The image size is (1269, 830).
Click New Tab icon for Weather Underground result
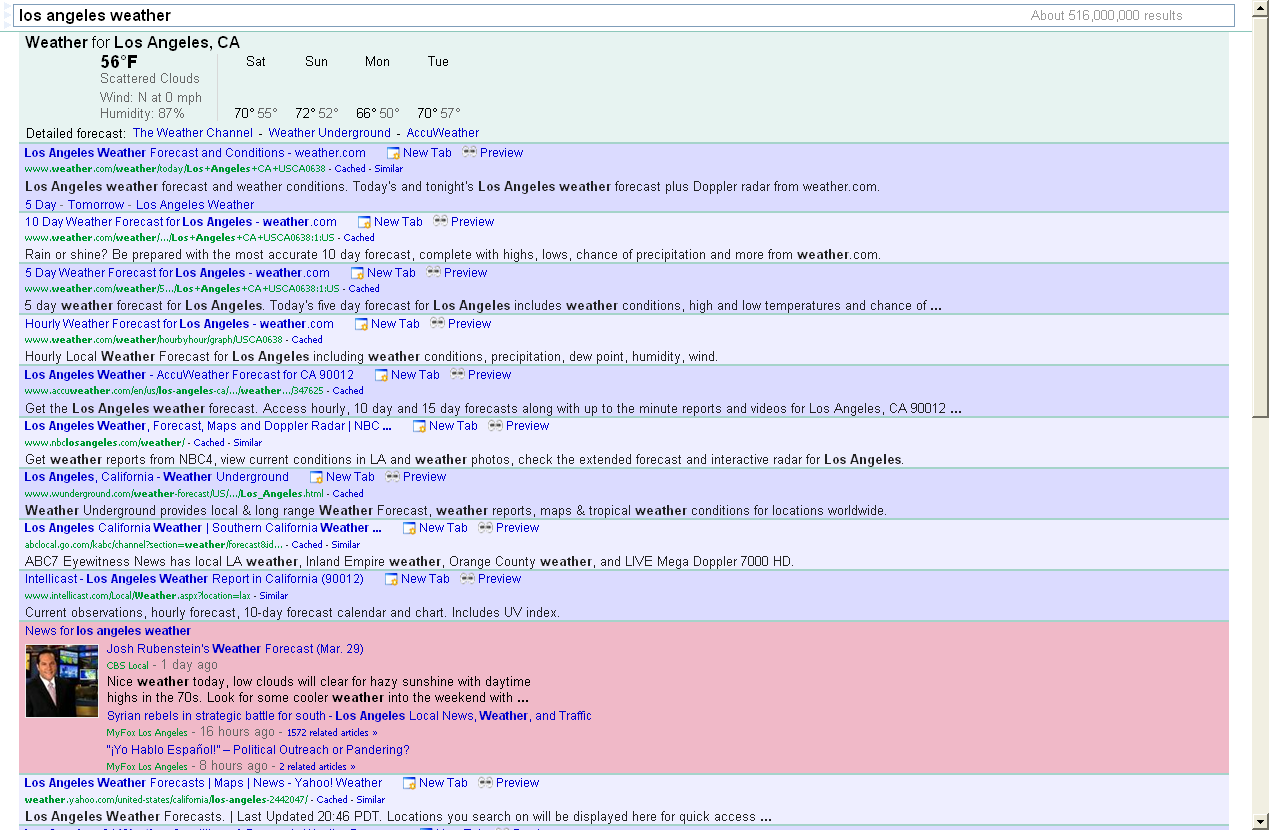coord(316,478)
